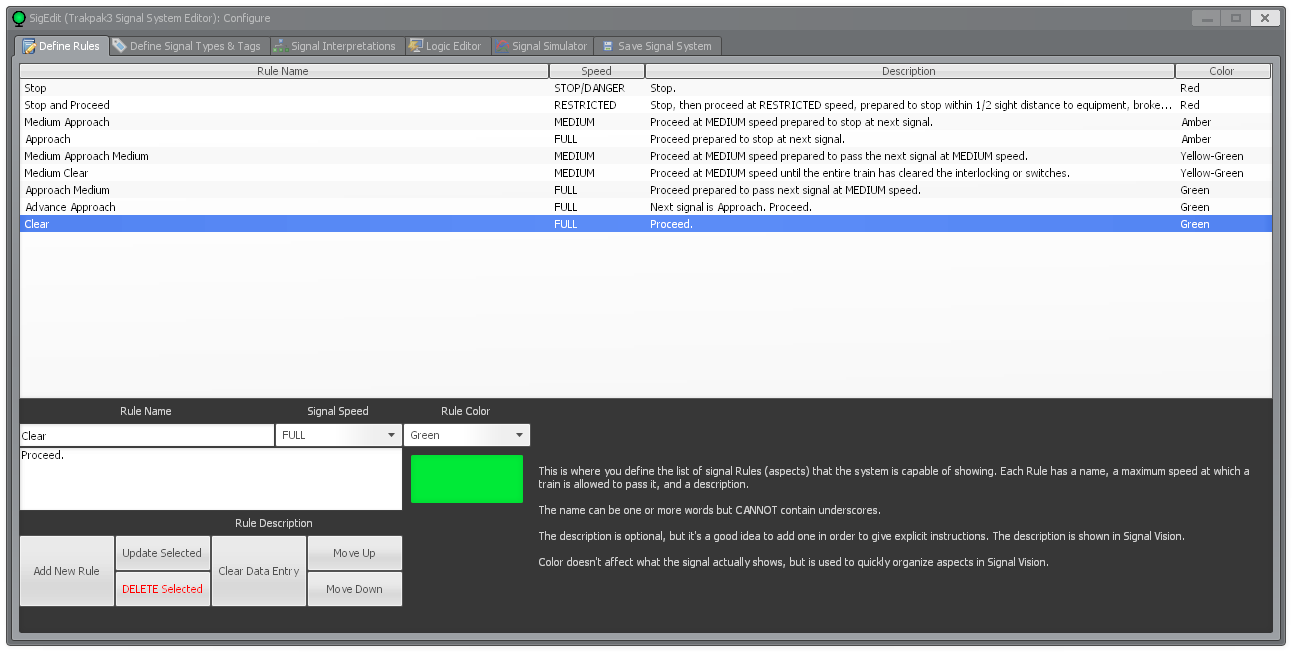The image size is (1292, 652).
Task: Click the Add New Rule button
Action: (x=67, y=571)
